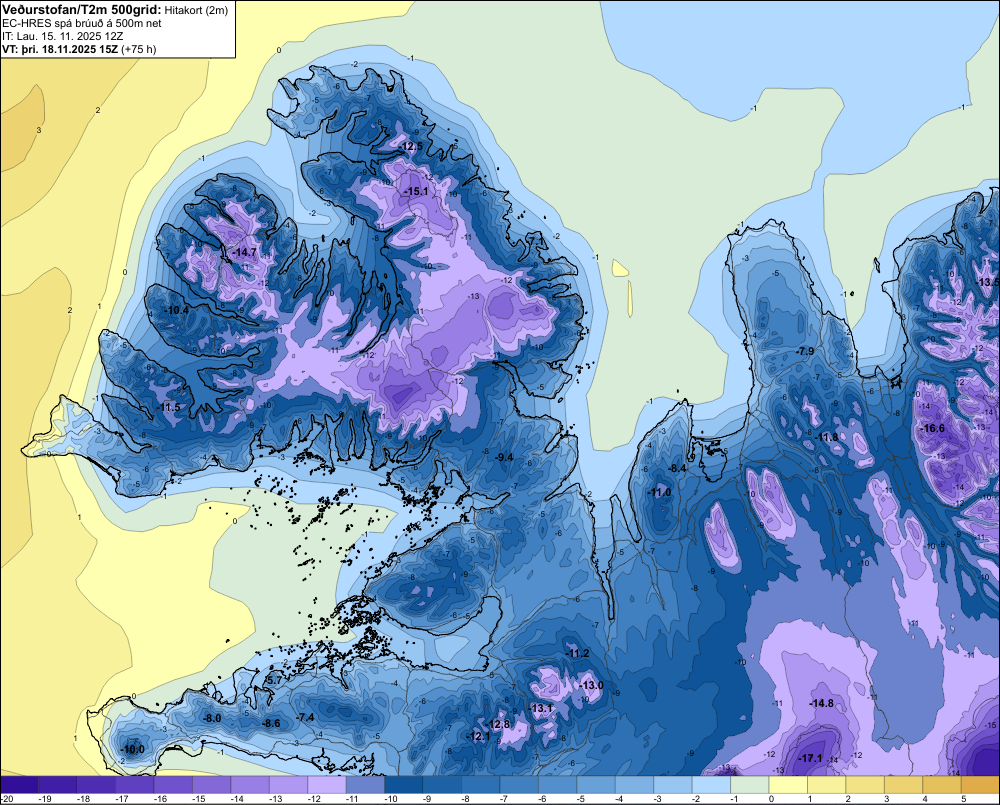Click the '-16.6' temperature value
Viewport: 1000px width, 805px height.
tap(932, 428)
